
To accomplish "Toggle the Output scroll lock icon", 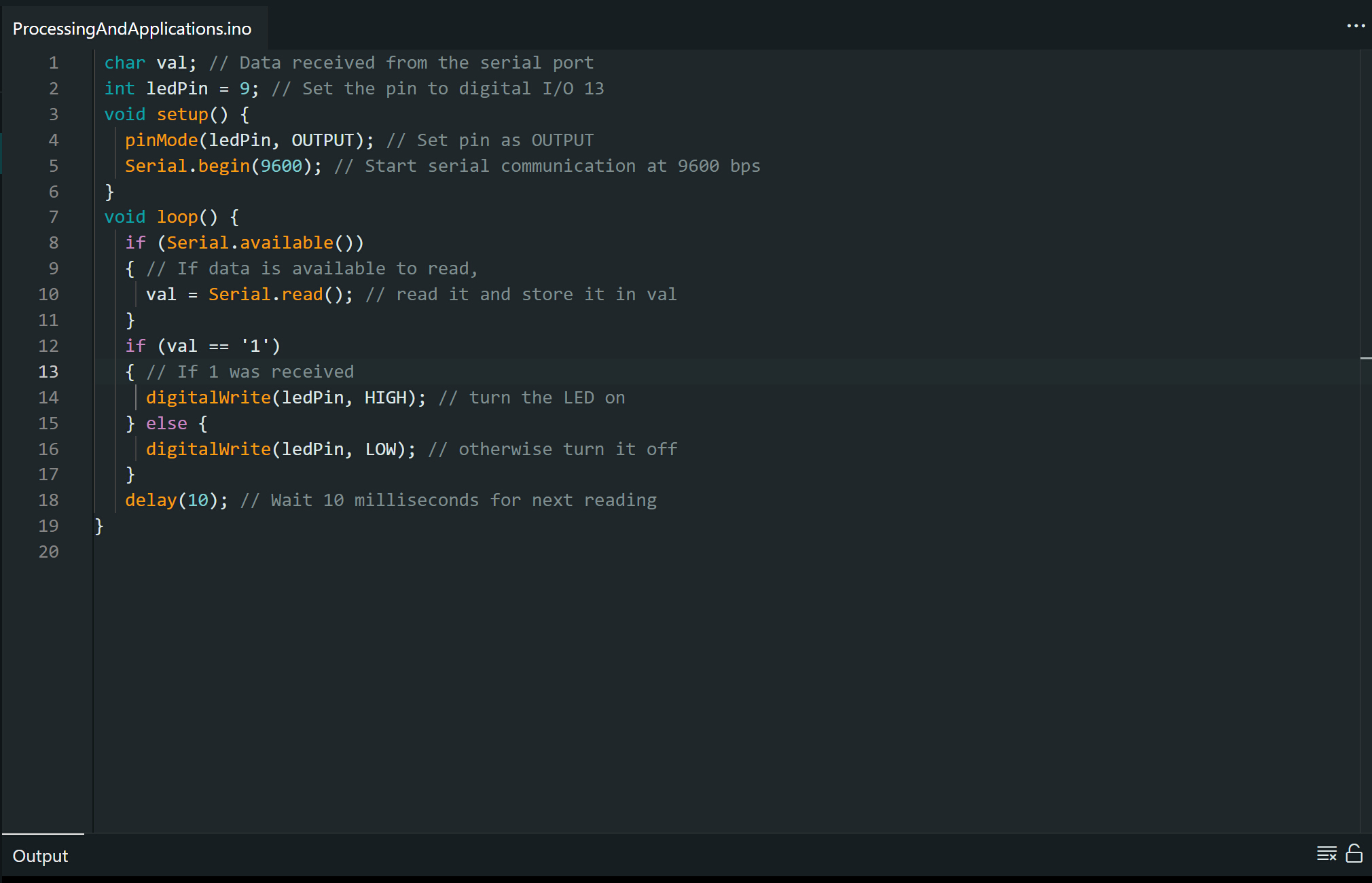I will click(1354, 854).
